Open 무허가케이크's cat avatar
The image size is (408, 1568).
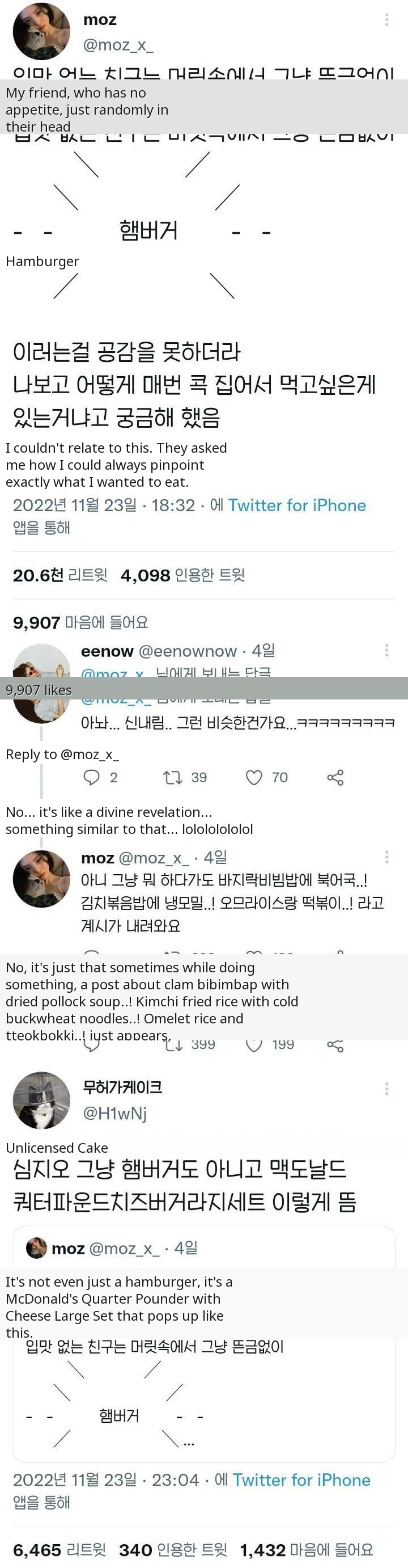(41, 1100)
